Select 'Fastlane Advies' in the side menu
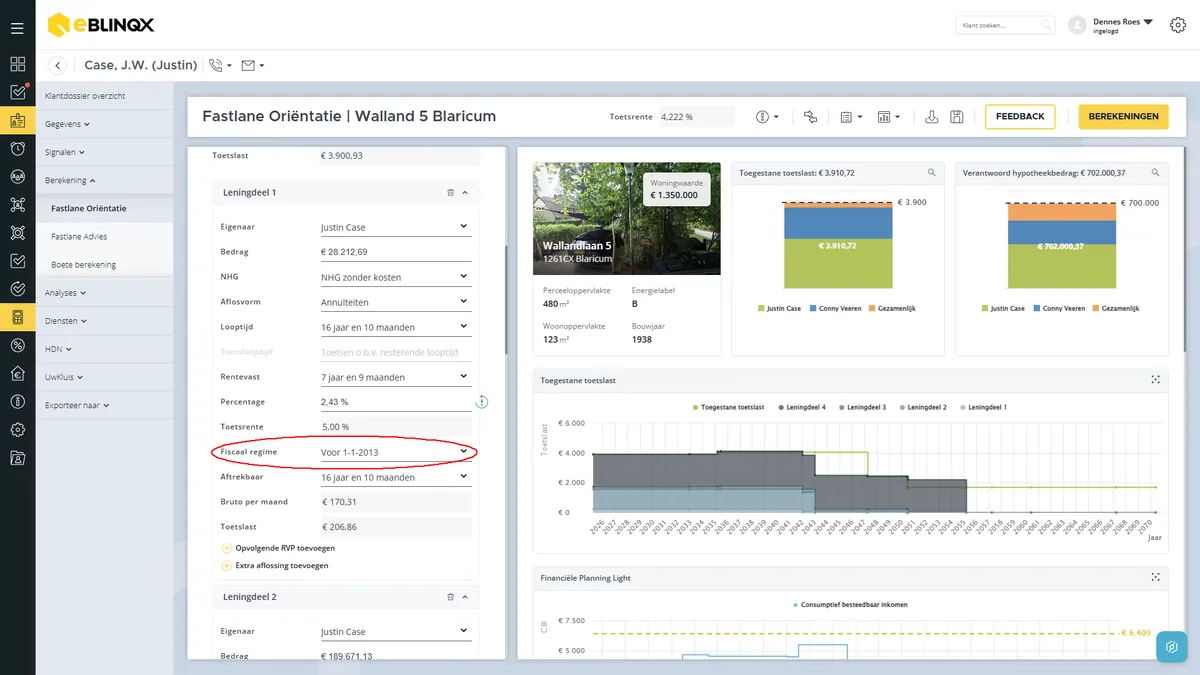1200x675 pixels. pyautogui.click(x=79, y=237)
